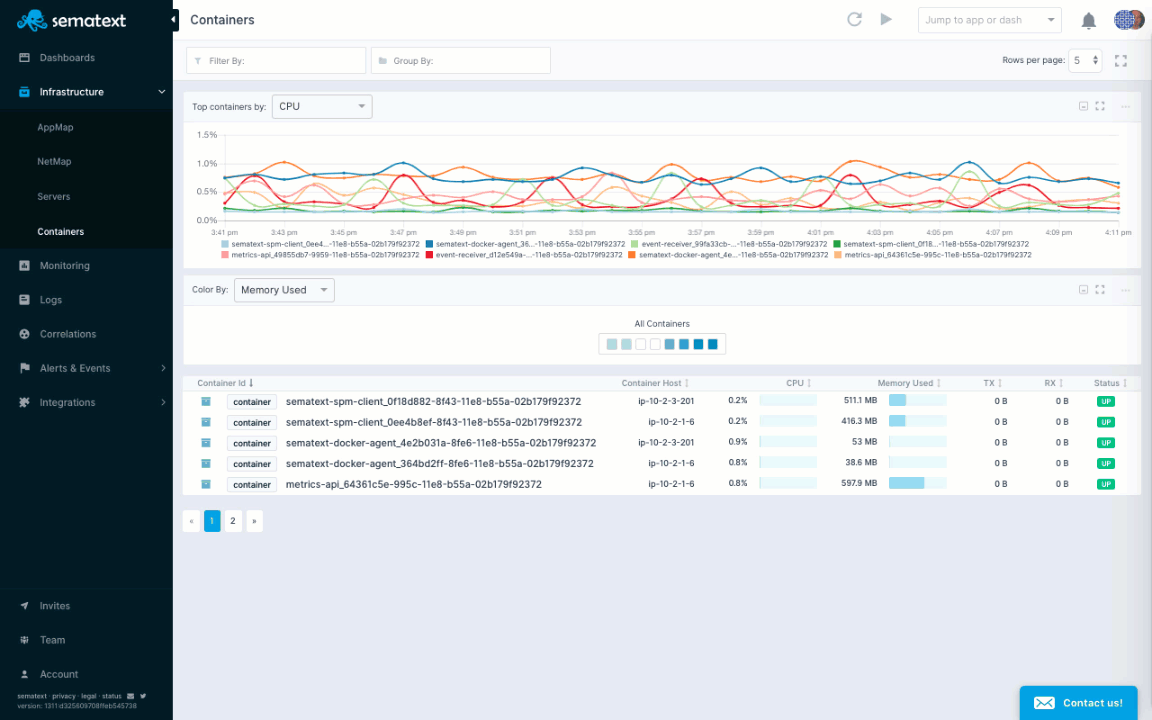Open the Color By Memory Used dropdown
The image size is (1152, 720).
(x=284, y=290)
